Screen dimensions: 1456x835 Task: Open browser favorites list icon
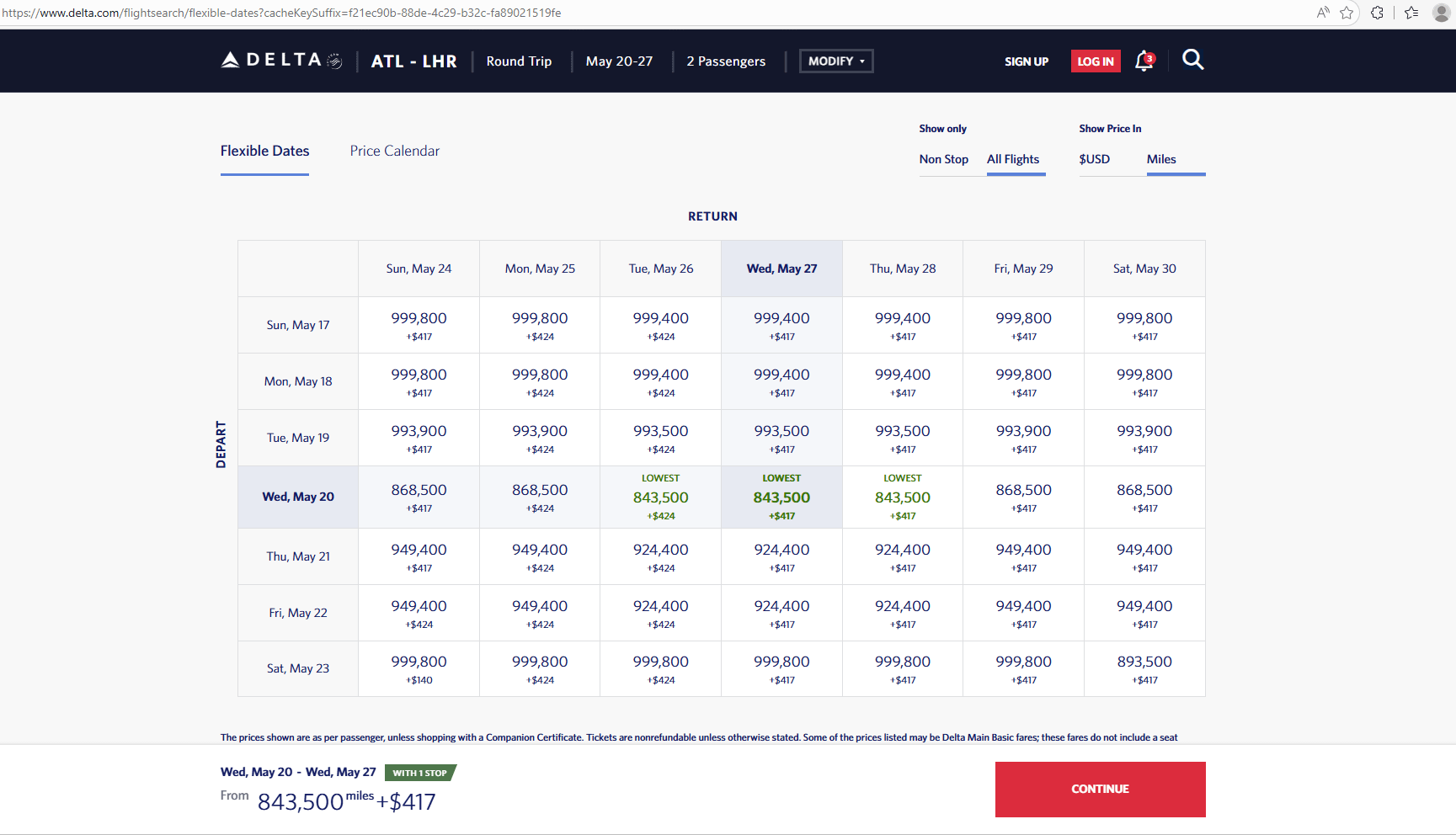click(x=1412, y=13)
